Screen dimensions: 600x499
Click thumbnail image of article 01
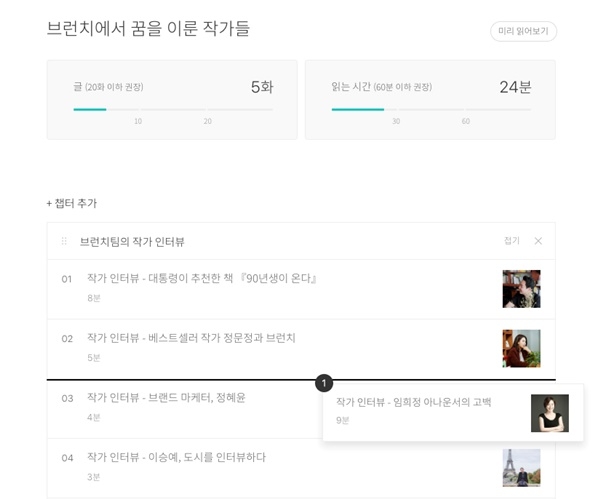(521, 289)
